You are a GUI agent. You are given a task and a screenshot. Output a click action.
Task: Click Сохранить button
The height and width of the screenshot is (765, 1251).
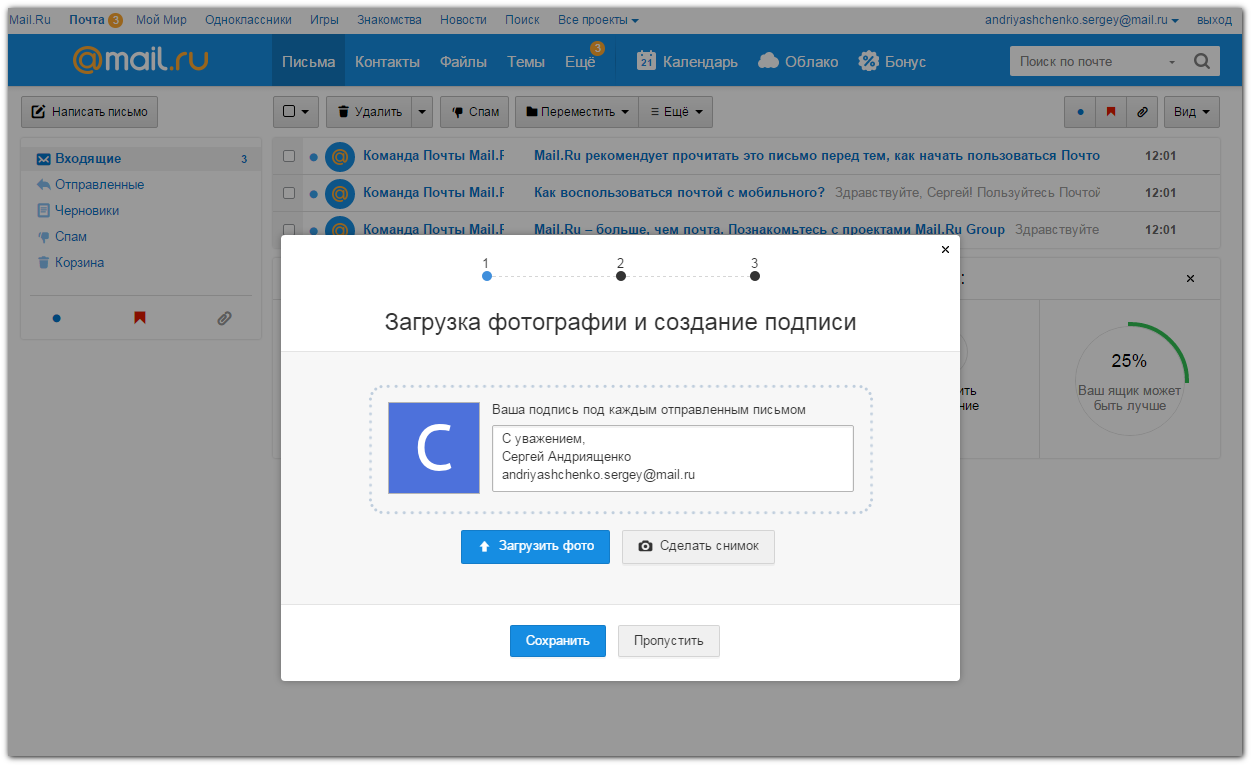point(558,641)
